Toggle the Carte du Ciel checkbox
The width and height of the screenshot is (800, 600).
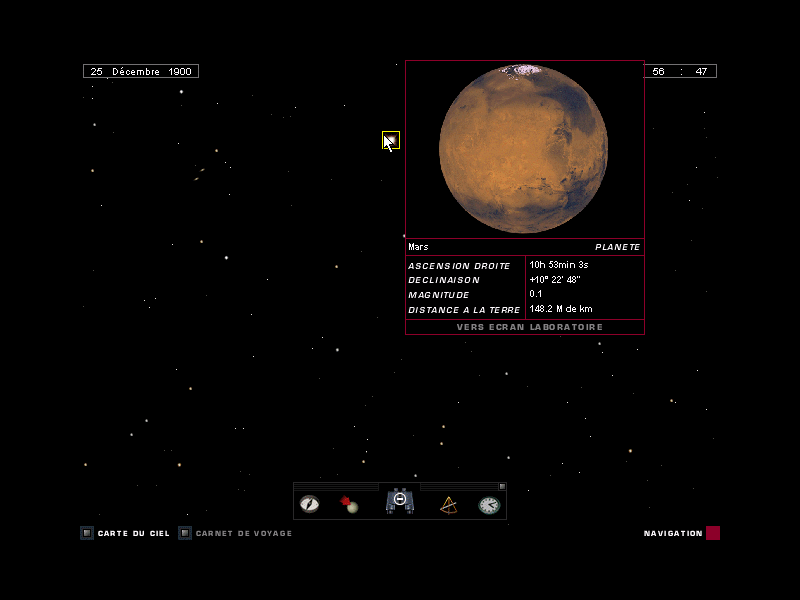(87, 533)
